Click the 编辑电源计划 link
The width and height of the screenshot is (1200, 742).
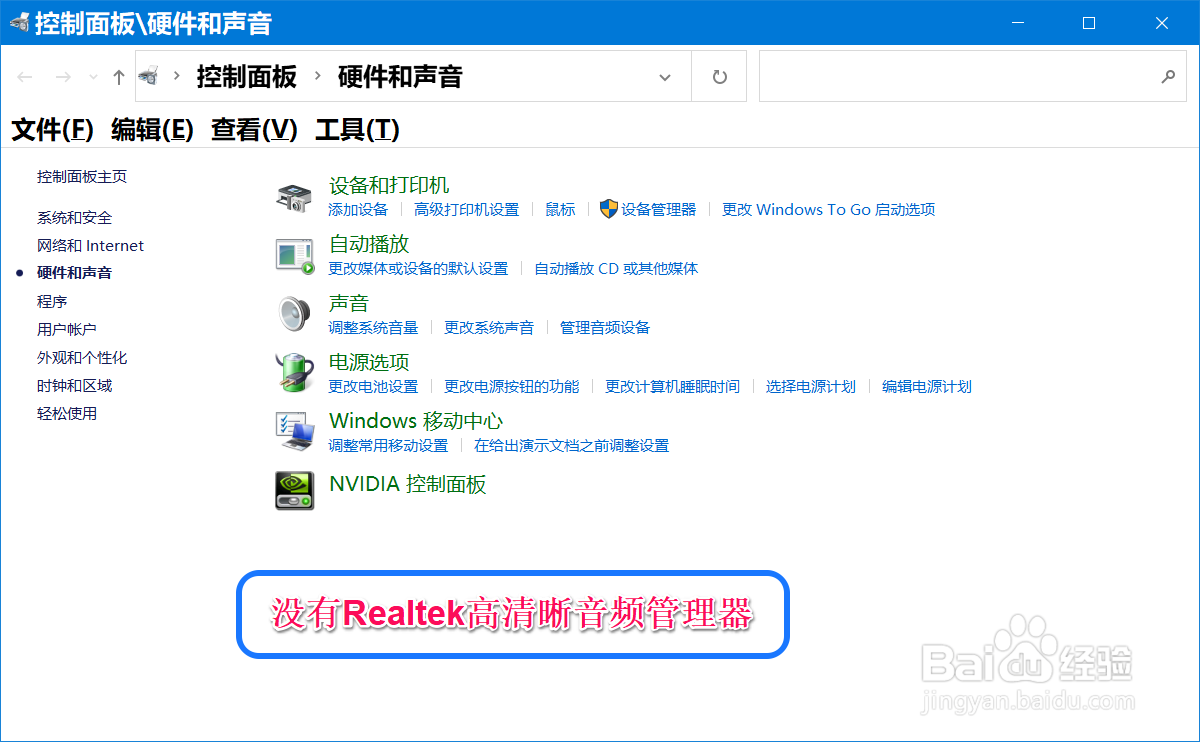pos(927,387)
